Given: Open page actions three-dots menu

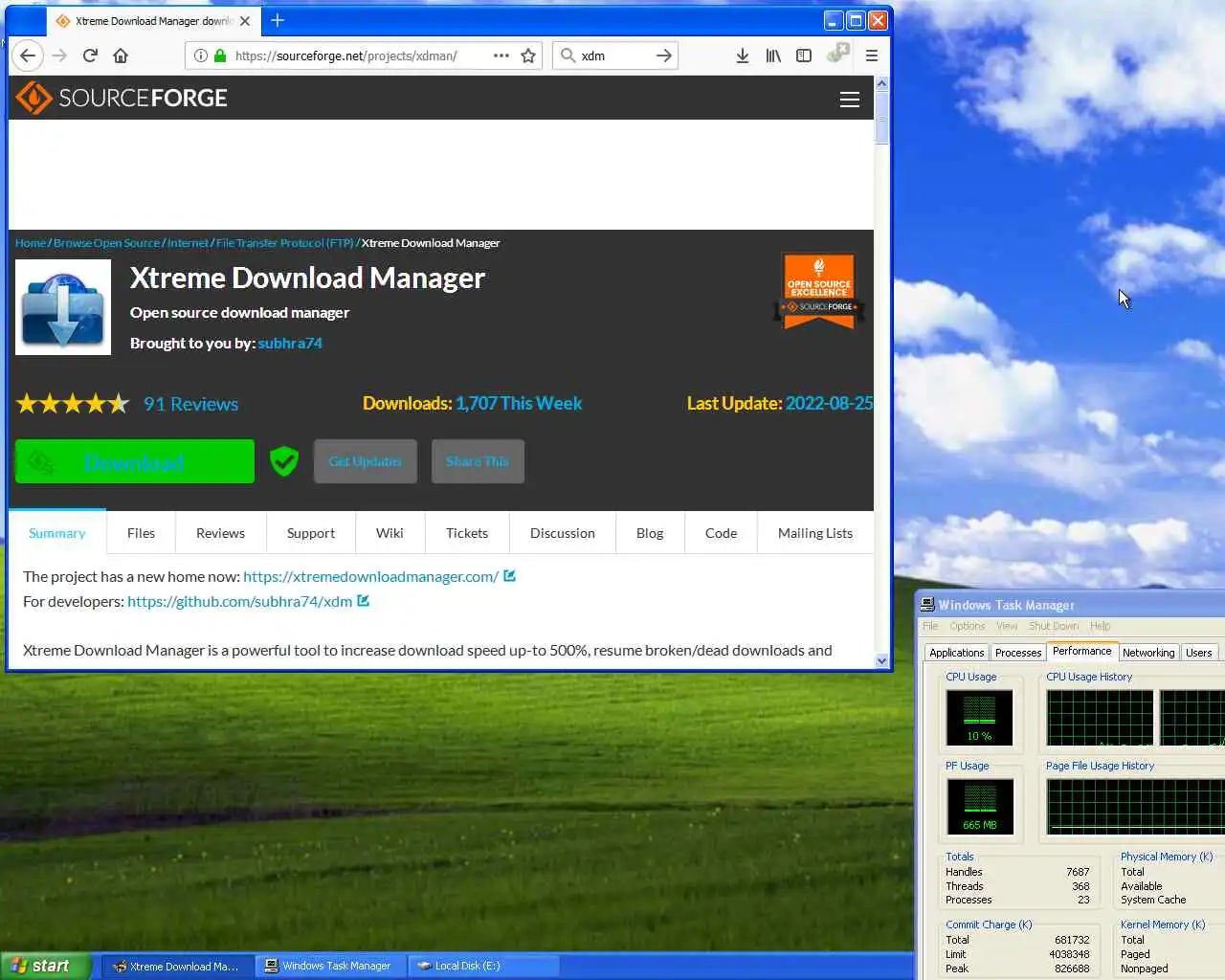Looking at the screenshot, I should point(501,56).
